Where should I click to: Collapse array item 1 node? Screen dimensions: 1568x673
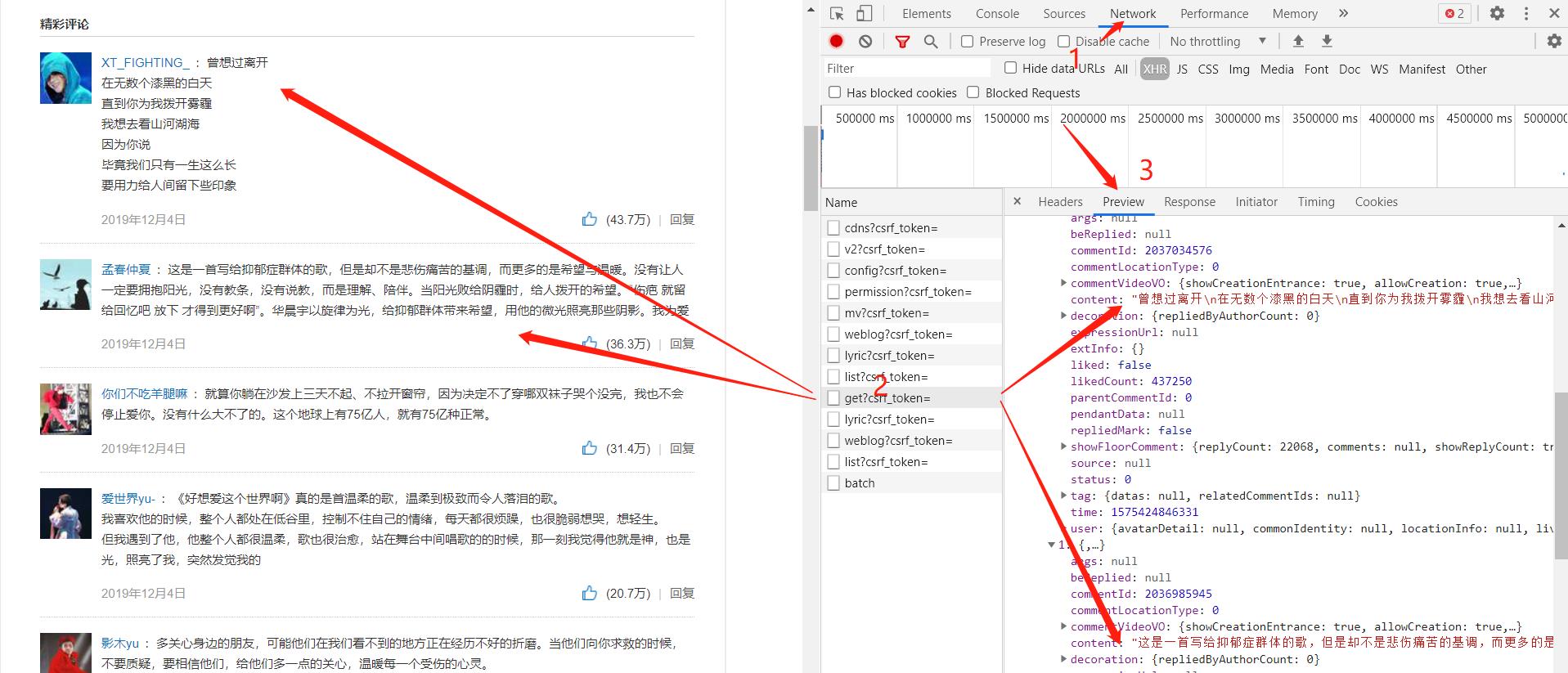[x=1052, y=545]
